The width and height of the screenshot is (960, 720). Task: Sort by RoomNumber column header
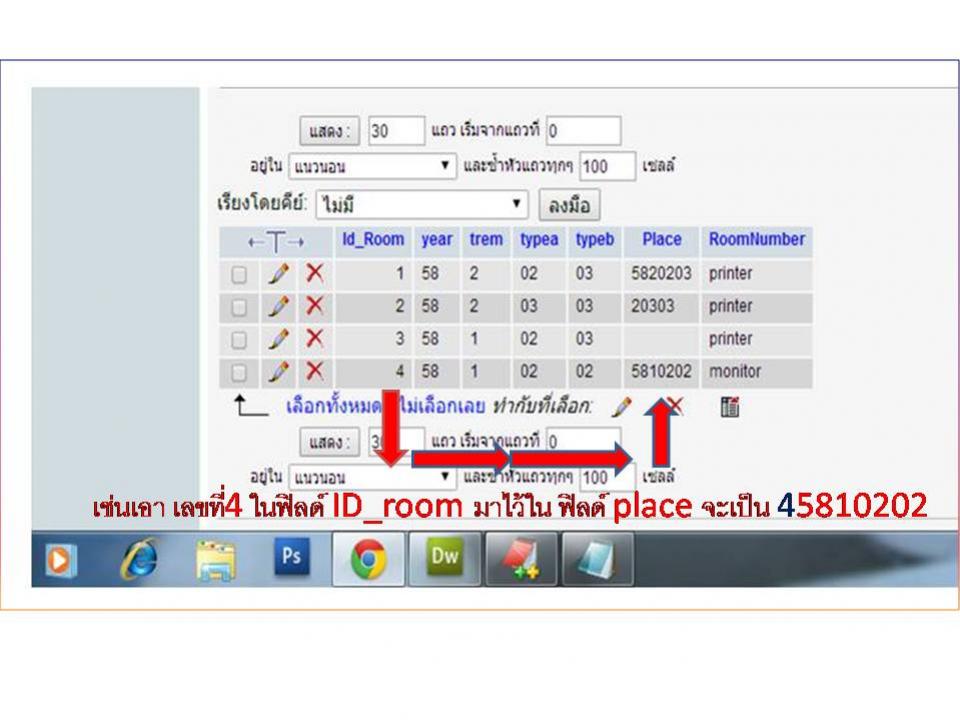(x=757, y=239)
